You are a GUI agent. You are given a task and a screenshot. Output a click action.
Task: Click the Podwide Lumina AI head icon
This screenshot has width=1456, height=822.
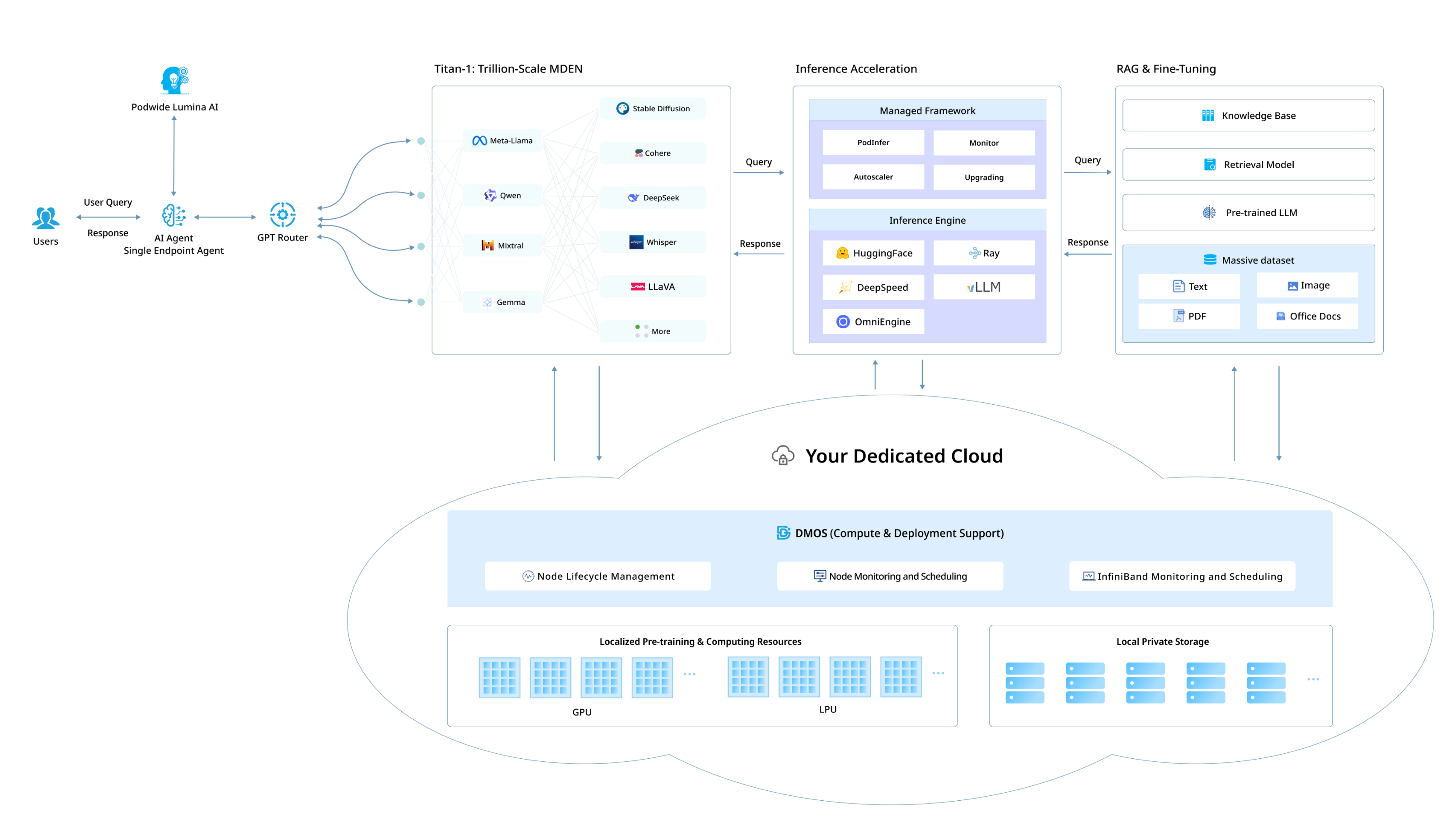(174, 80)
